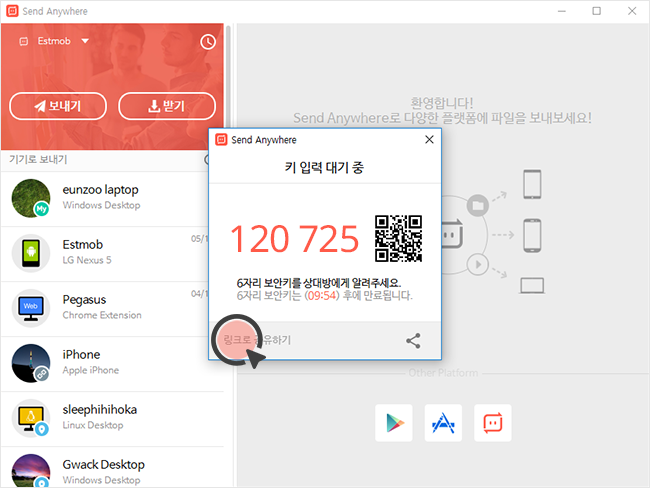This screenshot has height=488, width=650.
Task: Close the key waiting dialog
Action: pos(429,140)
